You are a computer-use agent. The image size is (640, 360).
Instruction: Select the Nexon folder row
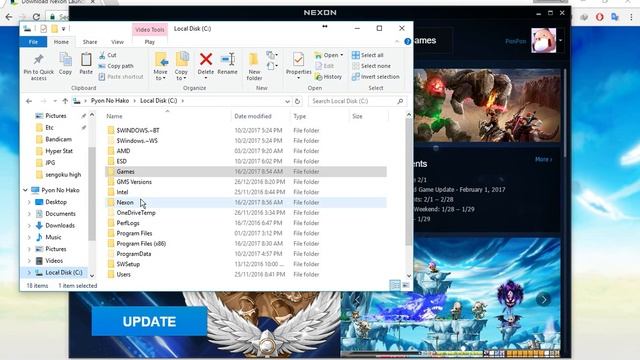246,202
